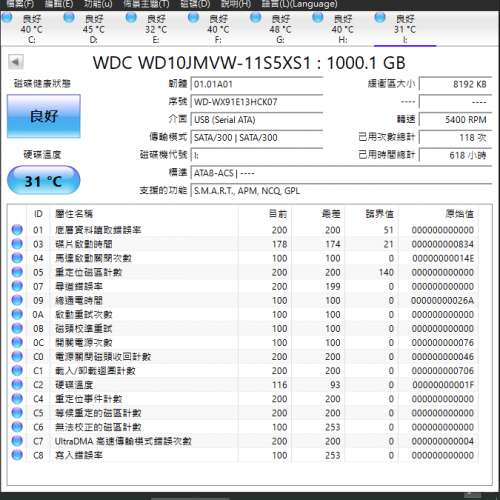Click rotation rate value 5400 RPM
500x500 pixels.
(x=455, y=119)
